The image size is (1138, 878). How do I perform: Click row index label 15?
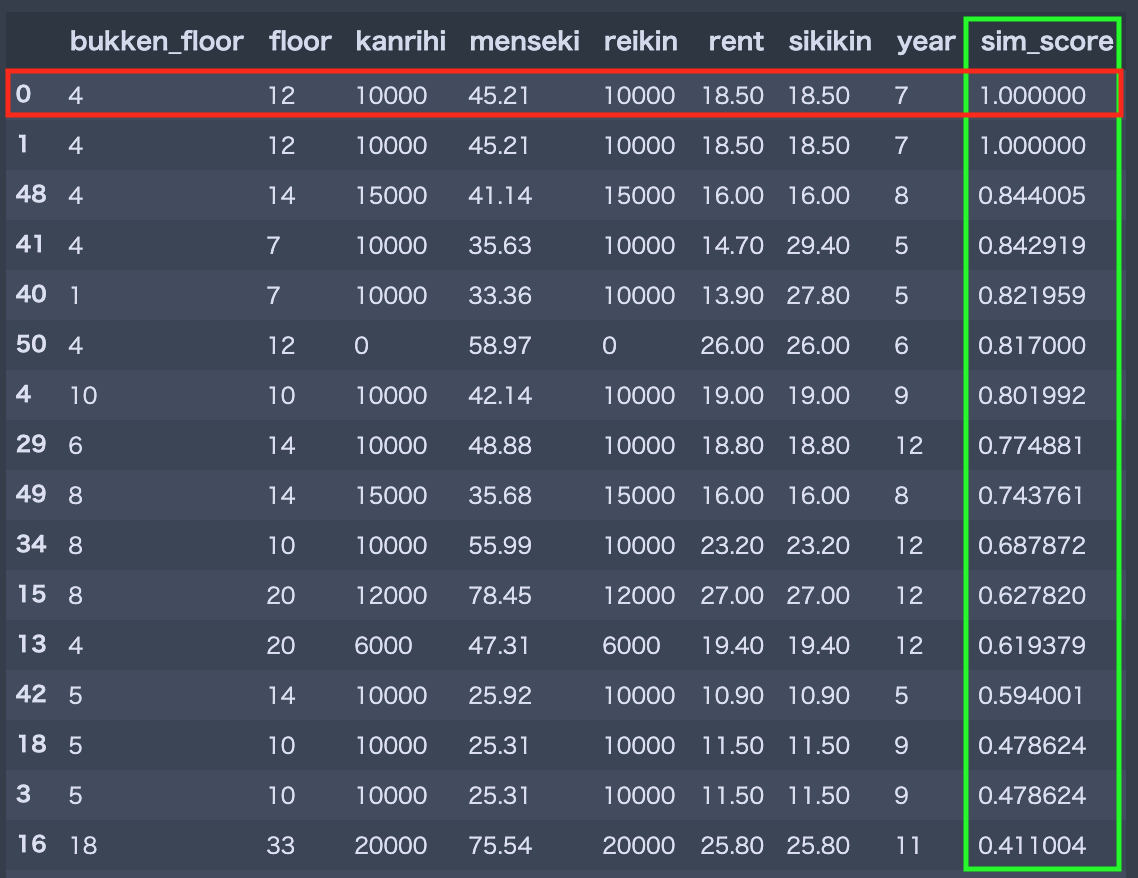pos(31,594)
